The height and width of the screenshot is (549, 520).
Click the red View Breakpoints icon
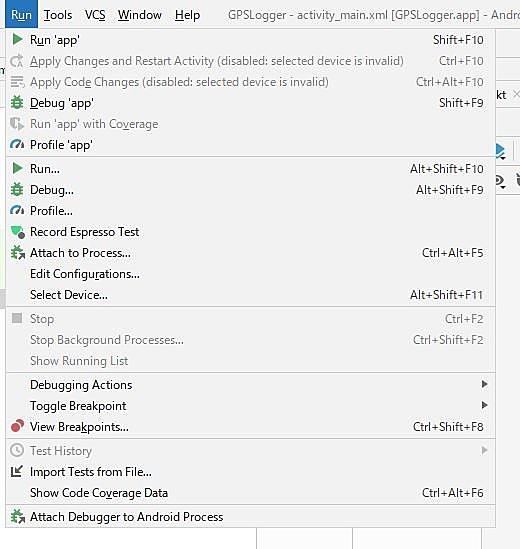(17, 426)
